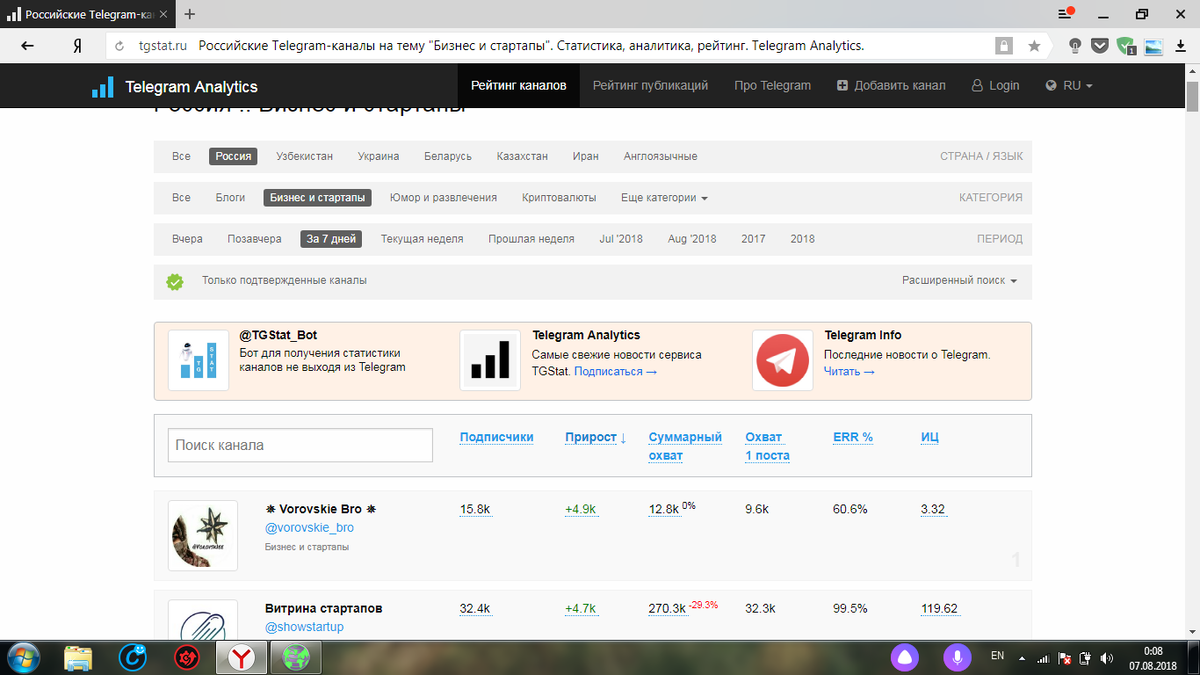Click 'Читать →' link under Telegram Info

[x=849, y=372]
